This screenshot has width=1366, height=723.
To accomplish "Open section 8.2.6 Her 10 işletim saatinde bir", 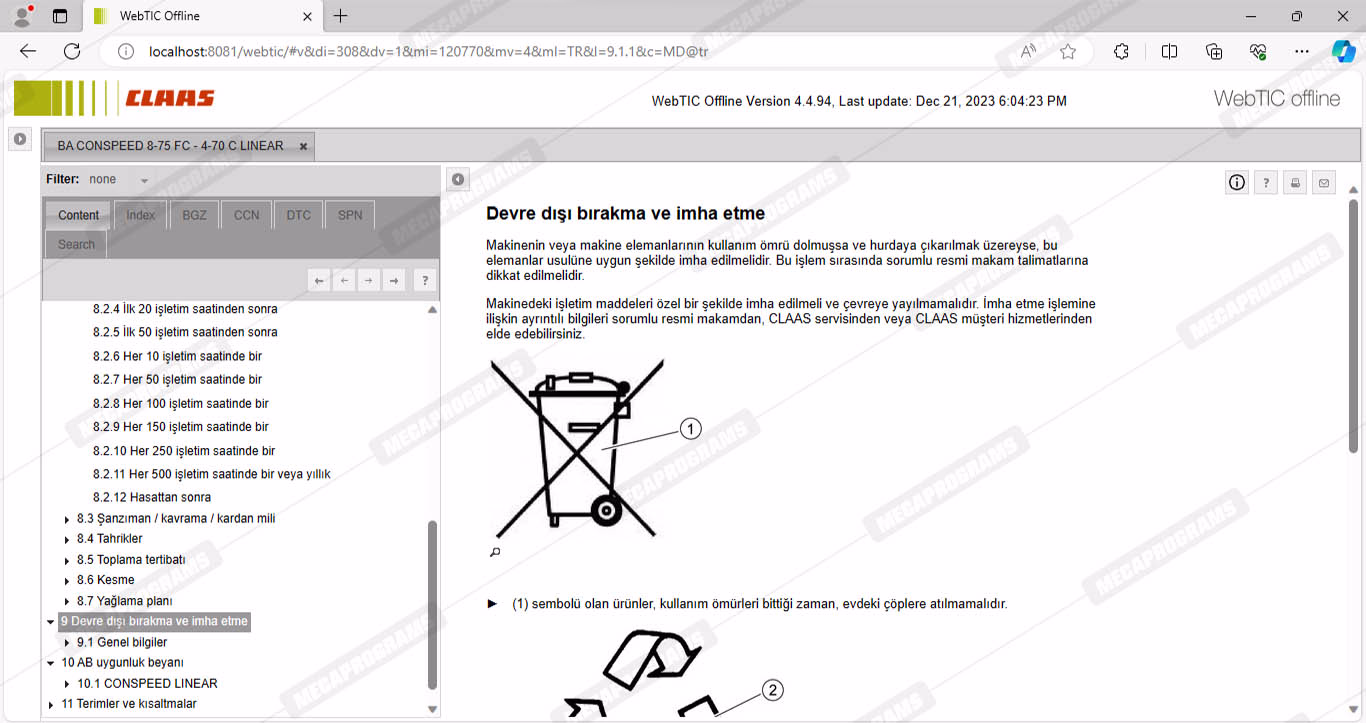I will (177, 356).
